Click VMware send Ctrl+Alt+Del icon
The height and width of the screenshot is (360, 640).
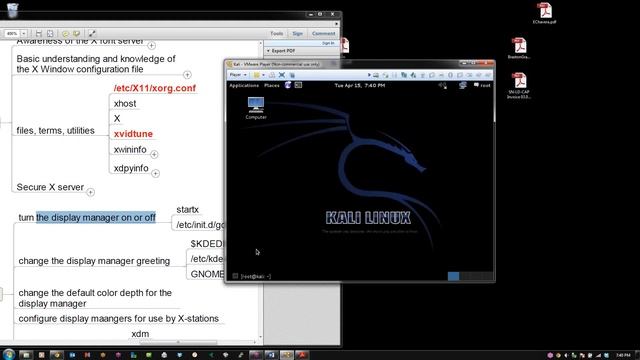click(272, 75)
